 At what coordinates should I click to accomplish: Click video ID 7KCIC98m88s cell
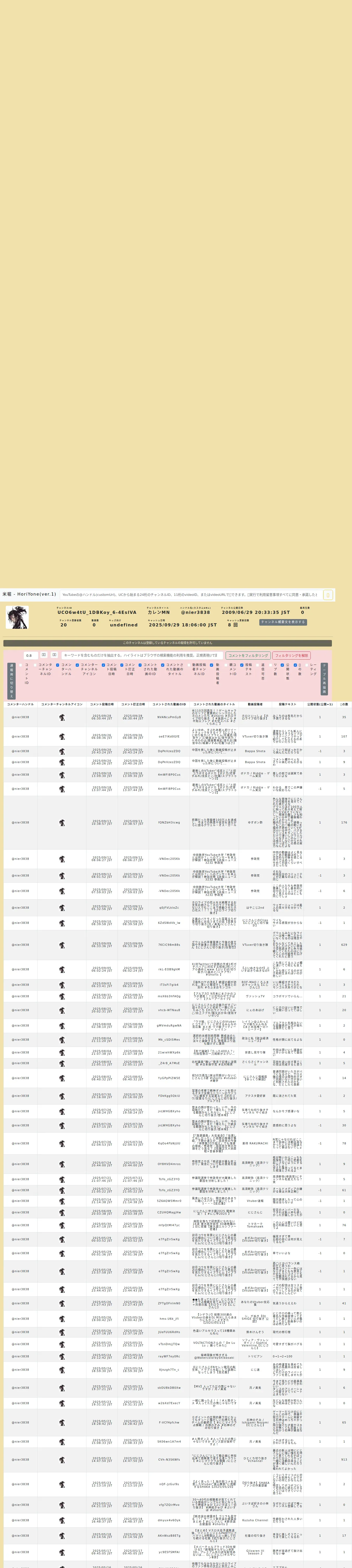tap(169, 945)
